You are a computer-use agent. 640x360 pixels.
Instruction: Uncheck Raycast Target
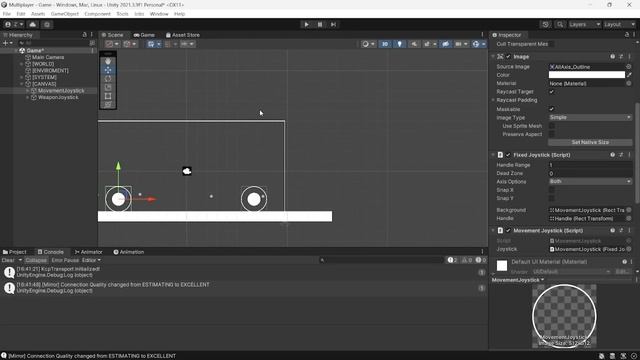551,92
